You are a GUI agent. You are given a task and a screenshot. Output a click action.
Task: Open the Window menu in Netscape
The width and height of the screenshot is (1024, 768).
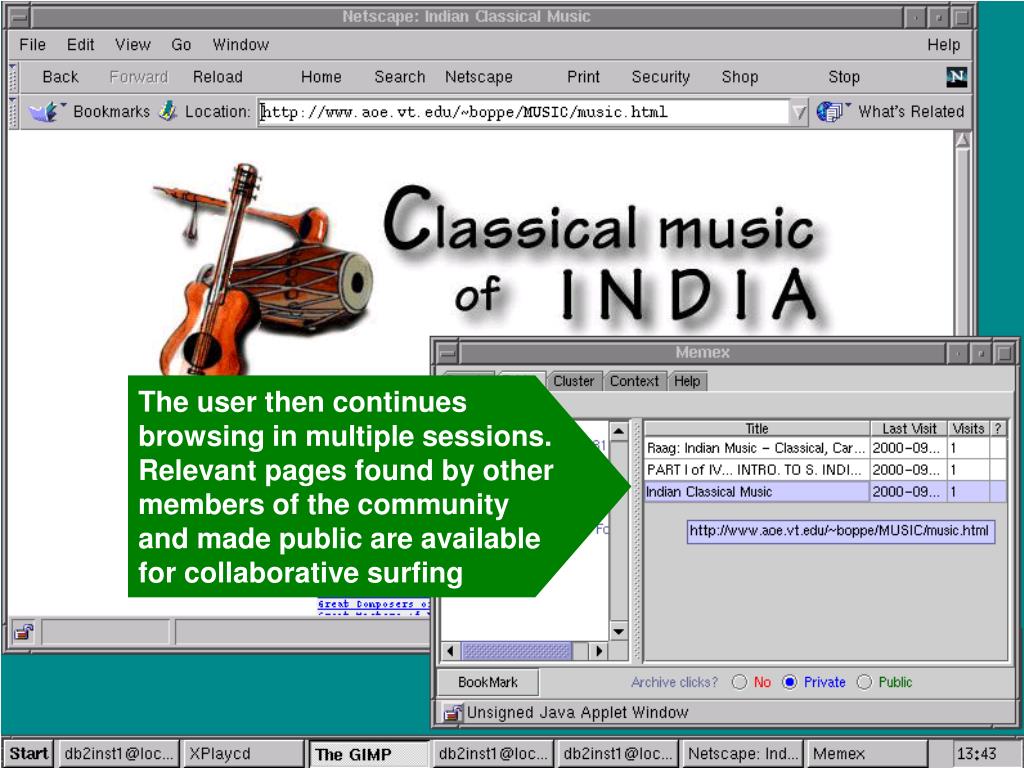(x=240, y=44)
